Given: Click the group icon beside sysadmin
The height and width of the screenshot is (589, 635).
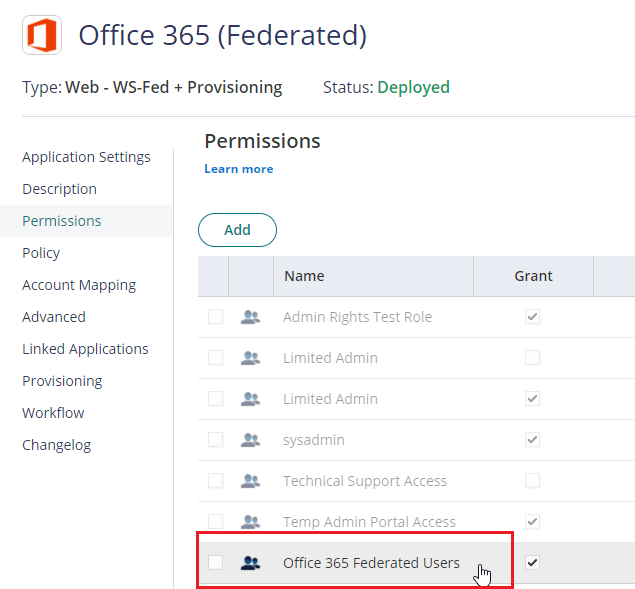Looking at the screenshot, I should coord(250,440).
